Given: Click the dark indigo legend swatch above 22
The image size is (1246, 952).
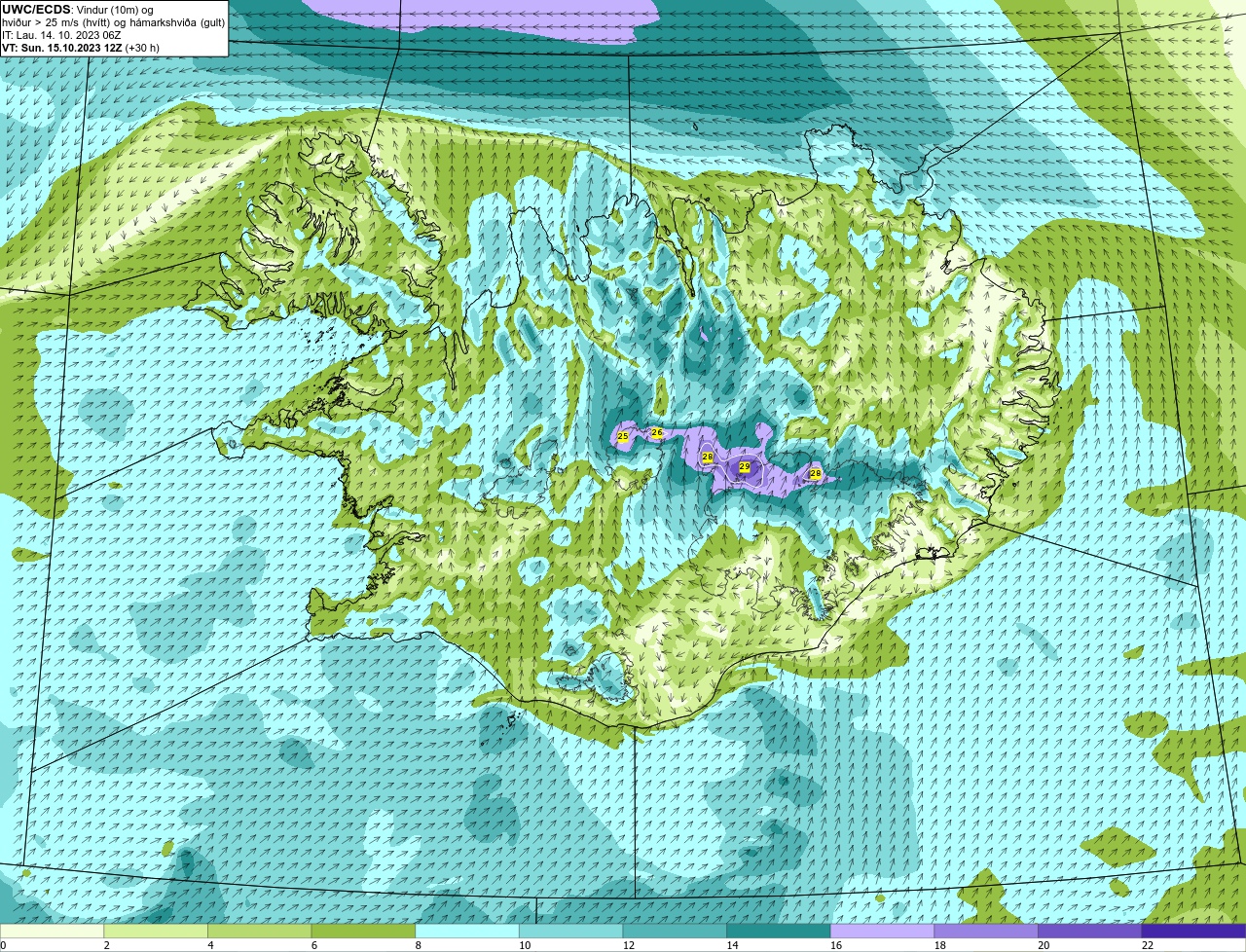Looking at the screenshot, I should 1194,932.
